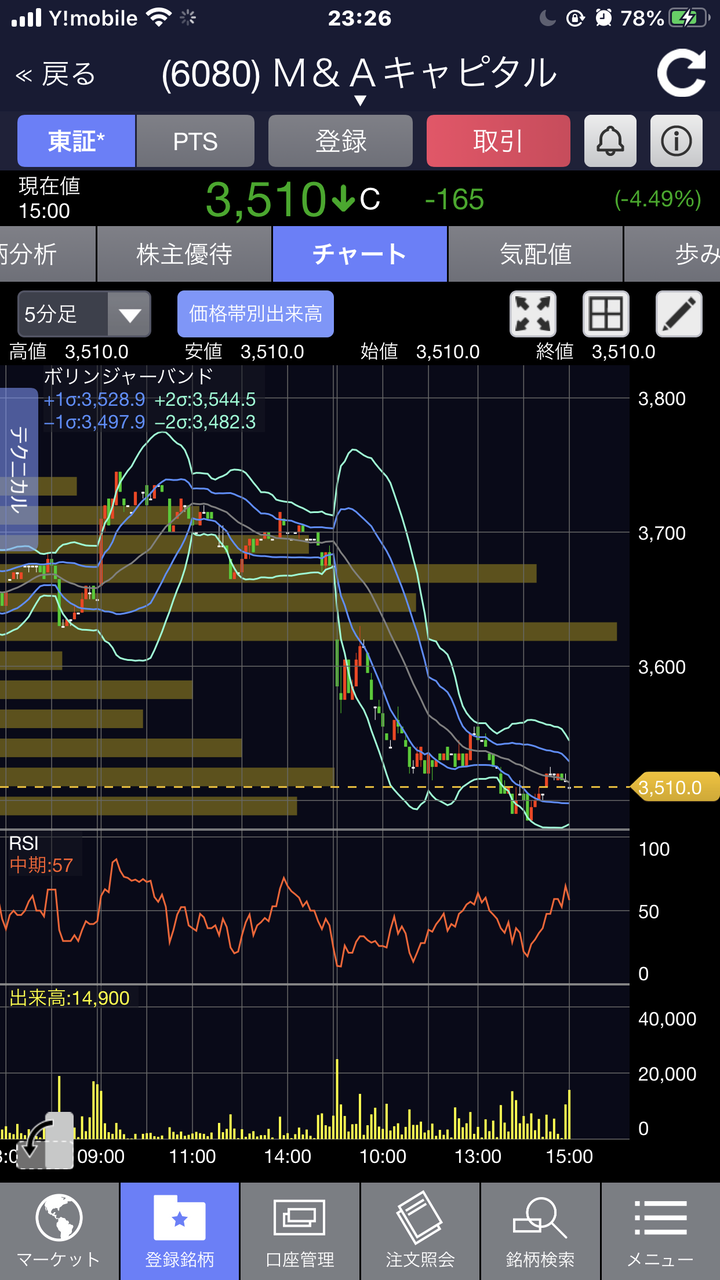Open the 分析 tab on left edge
The image size is (720, 1280).
point(47,254)
